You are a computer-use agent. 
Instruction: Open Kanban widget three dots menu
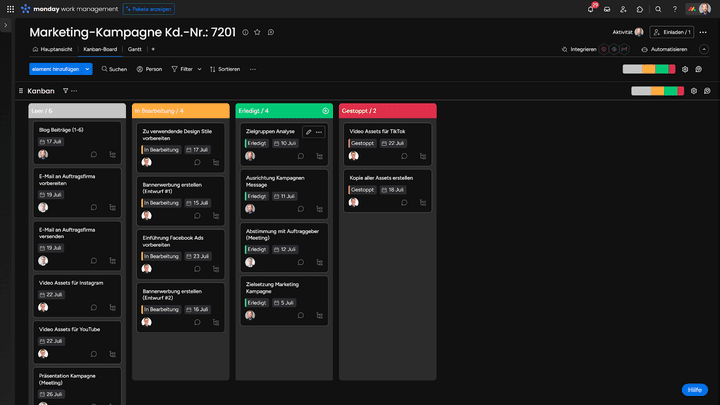[x=74, y=91]
